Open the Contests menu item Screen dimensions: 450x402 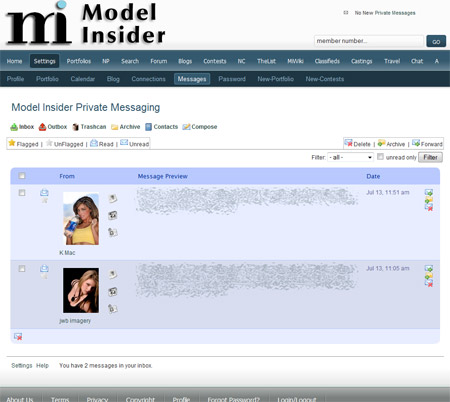click(x=215, y=61)
